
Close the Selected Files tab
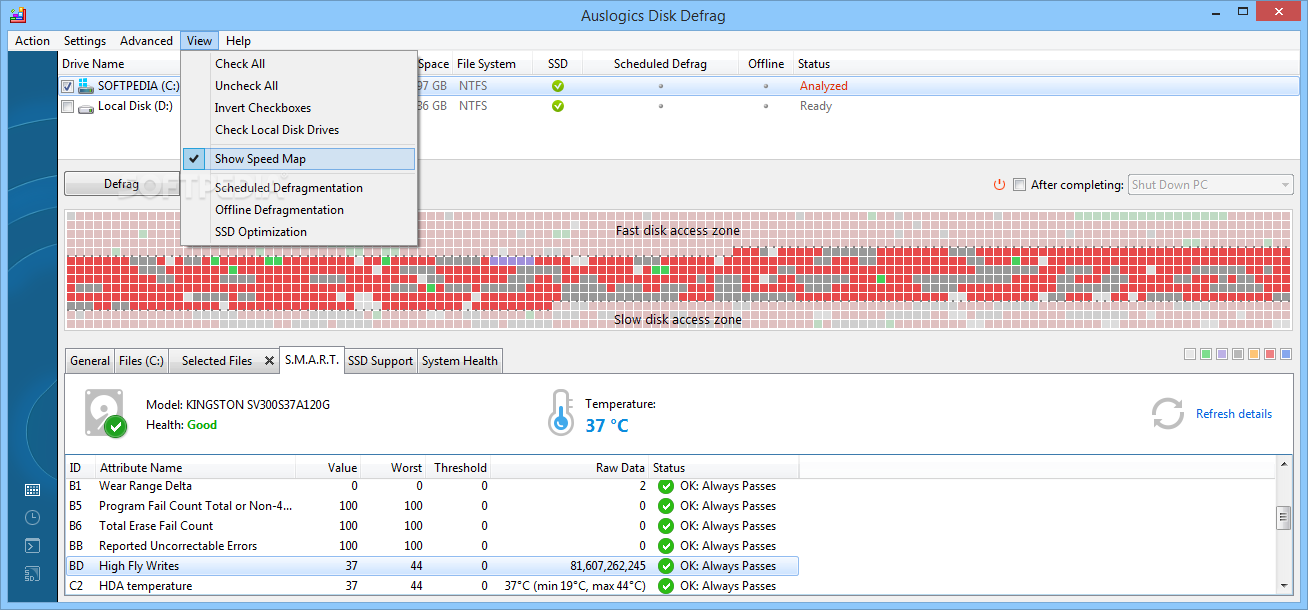coord(269,361)
